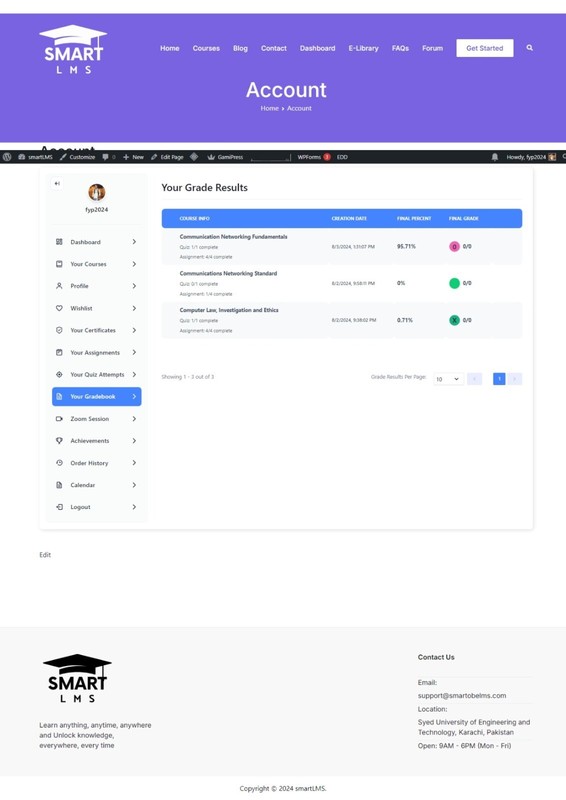This screenshot has height=800, width=566.
Task: Collapse the account sidebar arrow icon
Action: [x=57, y=183]
